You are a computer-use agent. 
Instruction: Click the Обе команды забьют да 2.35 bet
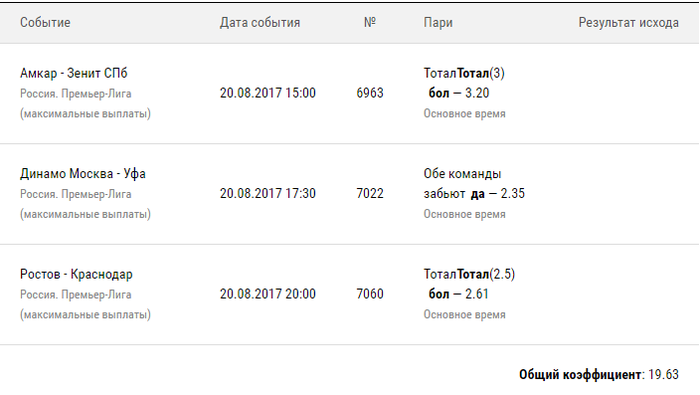[x=474, y=183]
